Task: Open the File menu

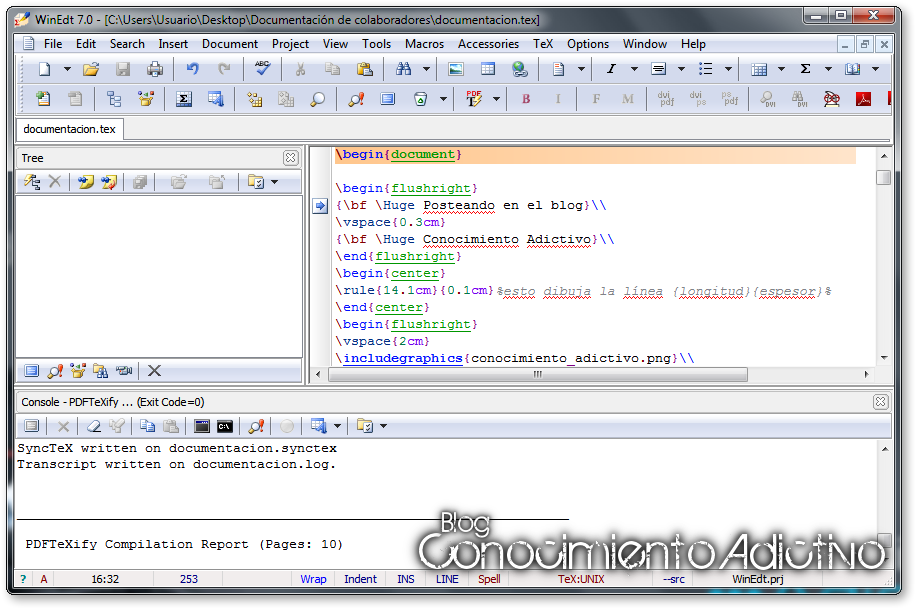Action: tap(53, 44)
